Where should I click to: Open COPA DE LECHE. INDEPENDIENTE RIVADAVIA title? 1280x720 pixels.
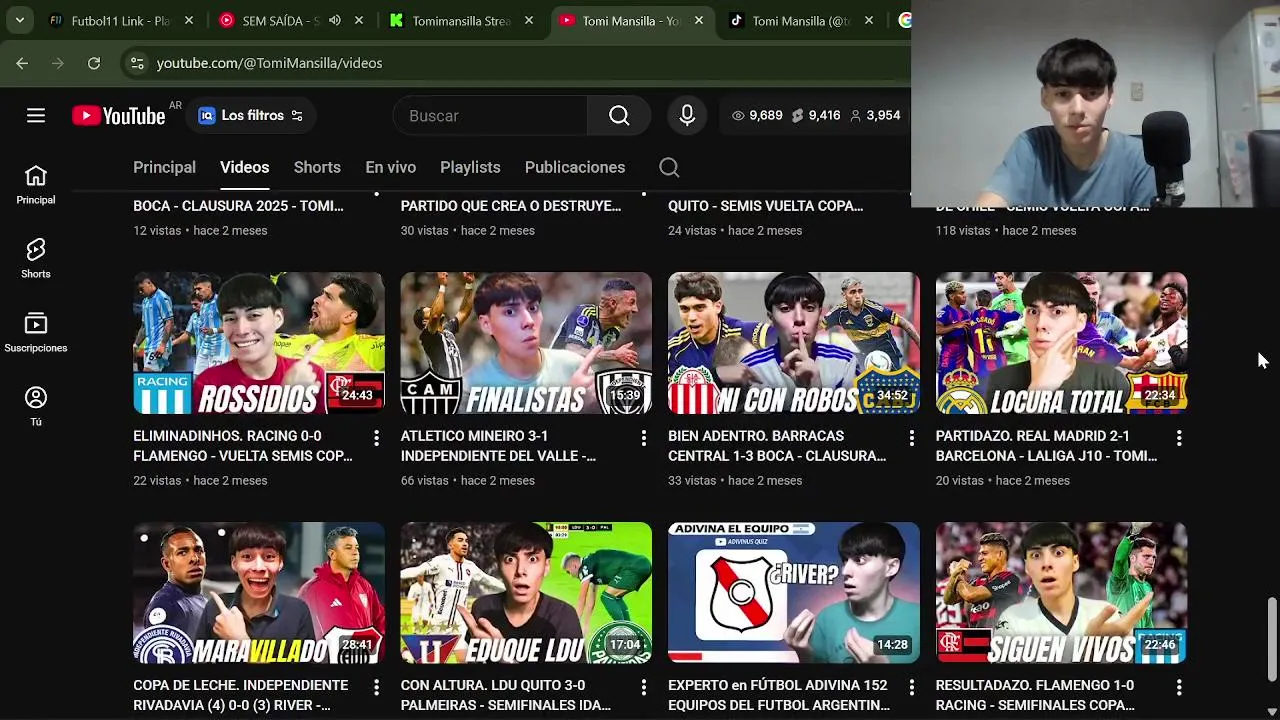click(241, 695)
